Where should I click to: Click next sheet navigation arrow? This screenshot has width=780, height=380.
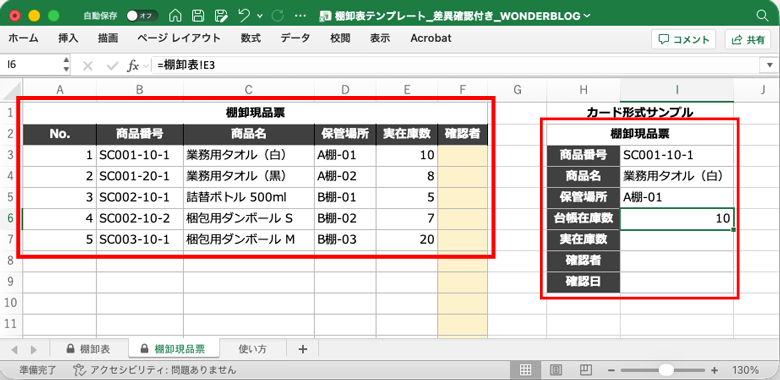click(33, 349)
